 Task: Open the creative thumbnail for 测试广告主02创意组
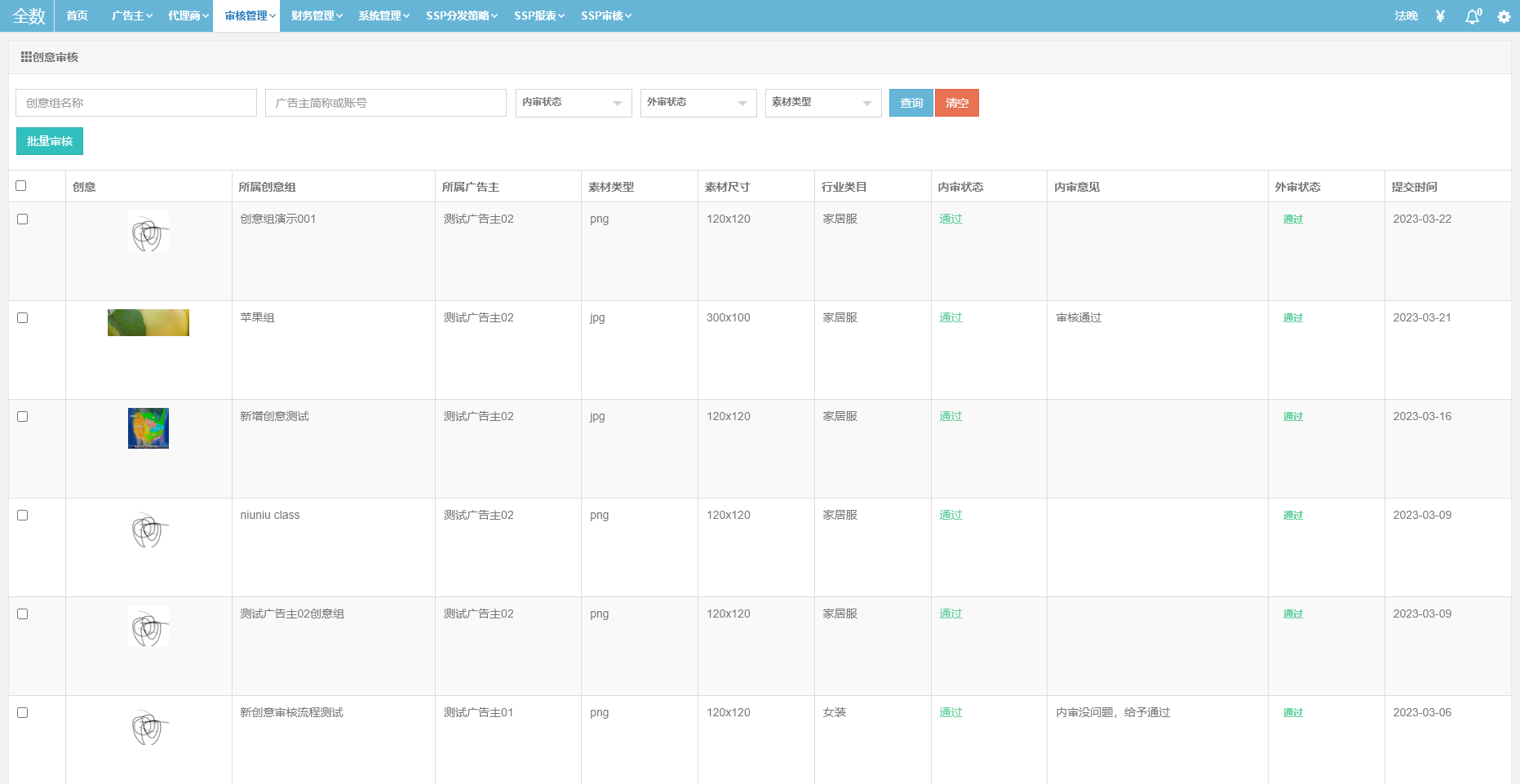pos(148,627)
